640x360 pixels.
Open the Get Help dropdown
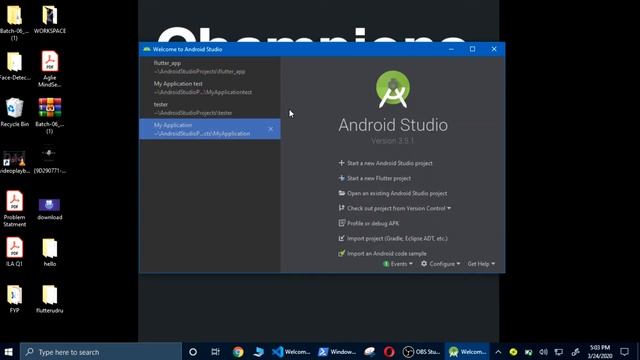(x=481, y=264)
